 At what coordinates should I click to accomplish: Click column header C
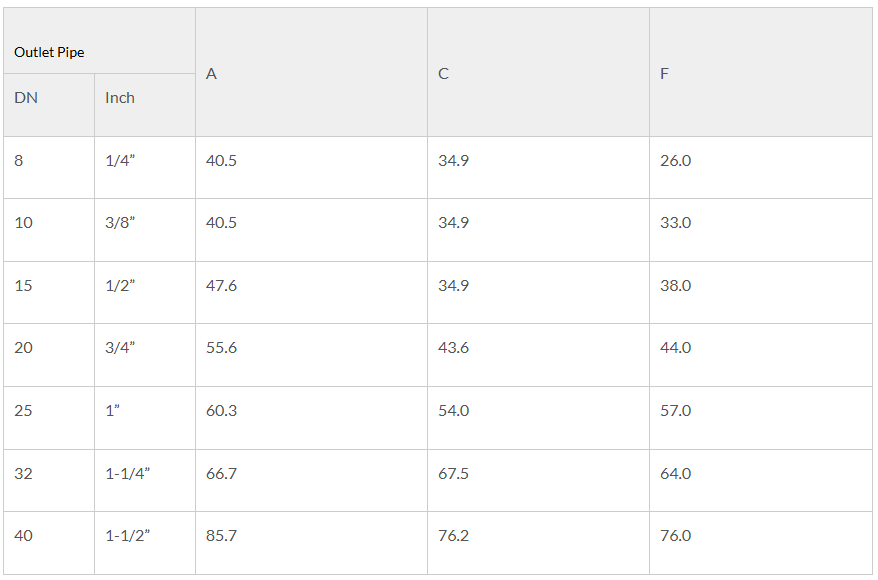click(x=538, y=72)
